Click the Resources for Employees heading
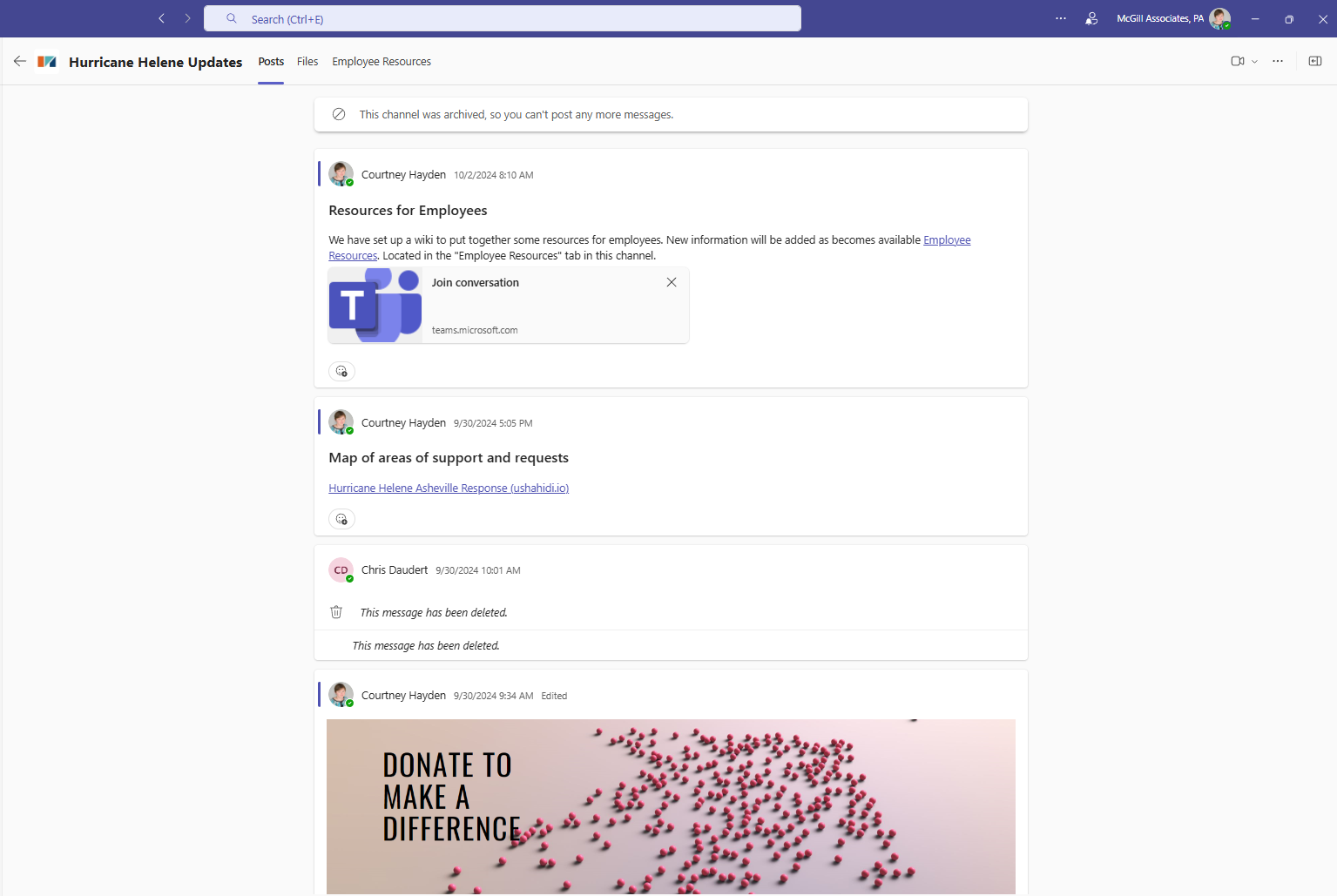Image resolution: width=1337 pixels, height=896 pixels. (x=408, y=211)
